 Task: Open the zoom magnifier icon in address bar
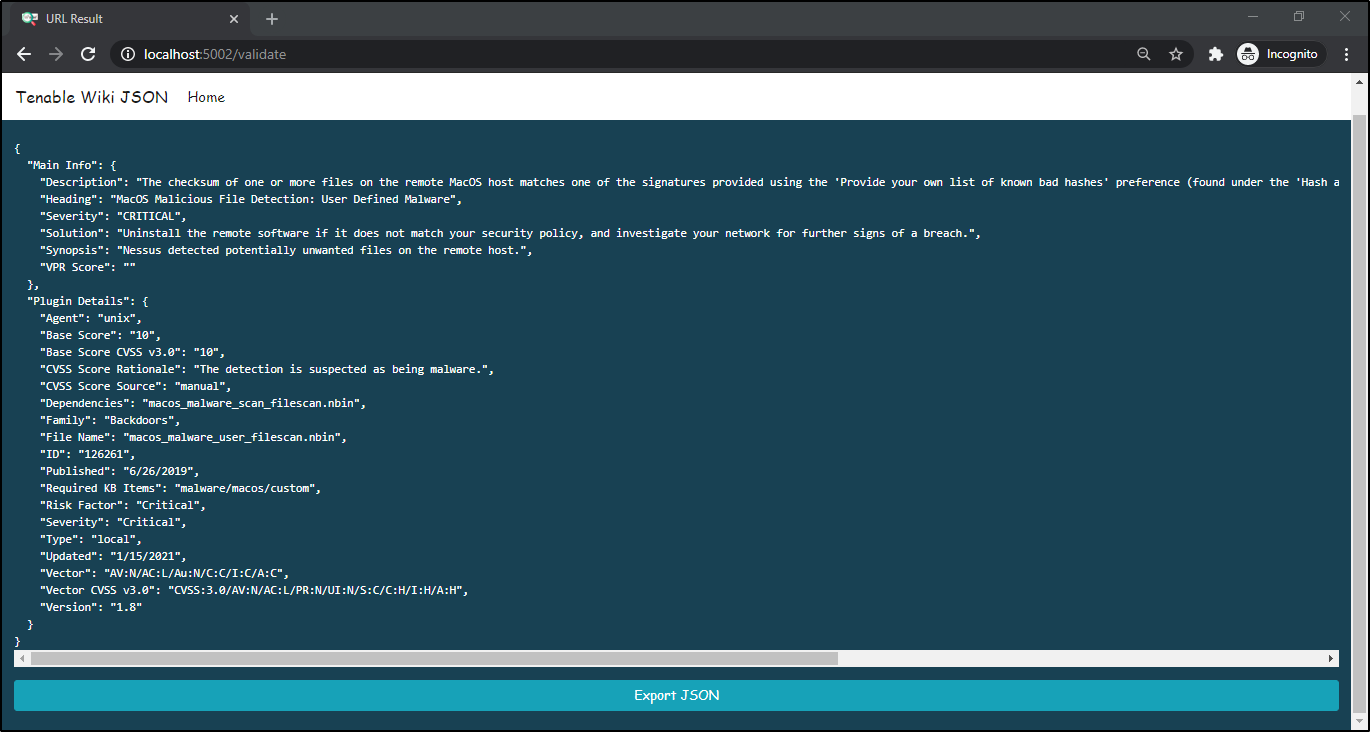click(x=1144, y=54)
